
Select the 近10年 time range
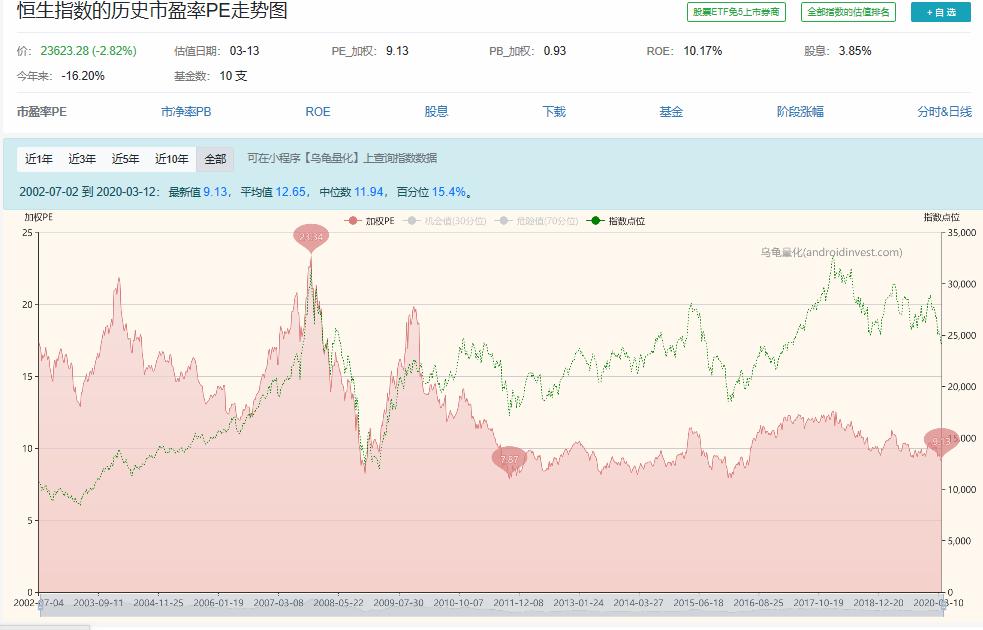point(172,159)
